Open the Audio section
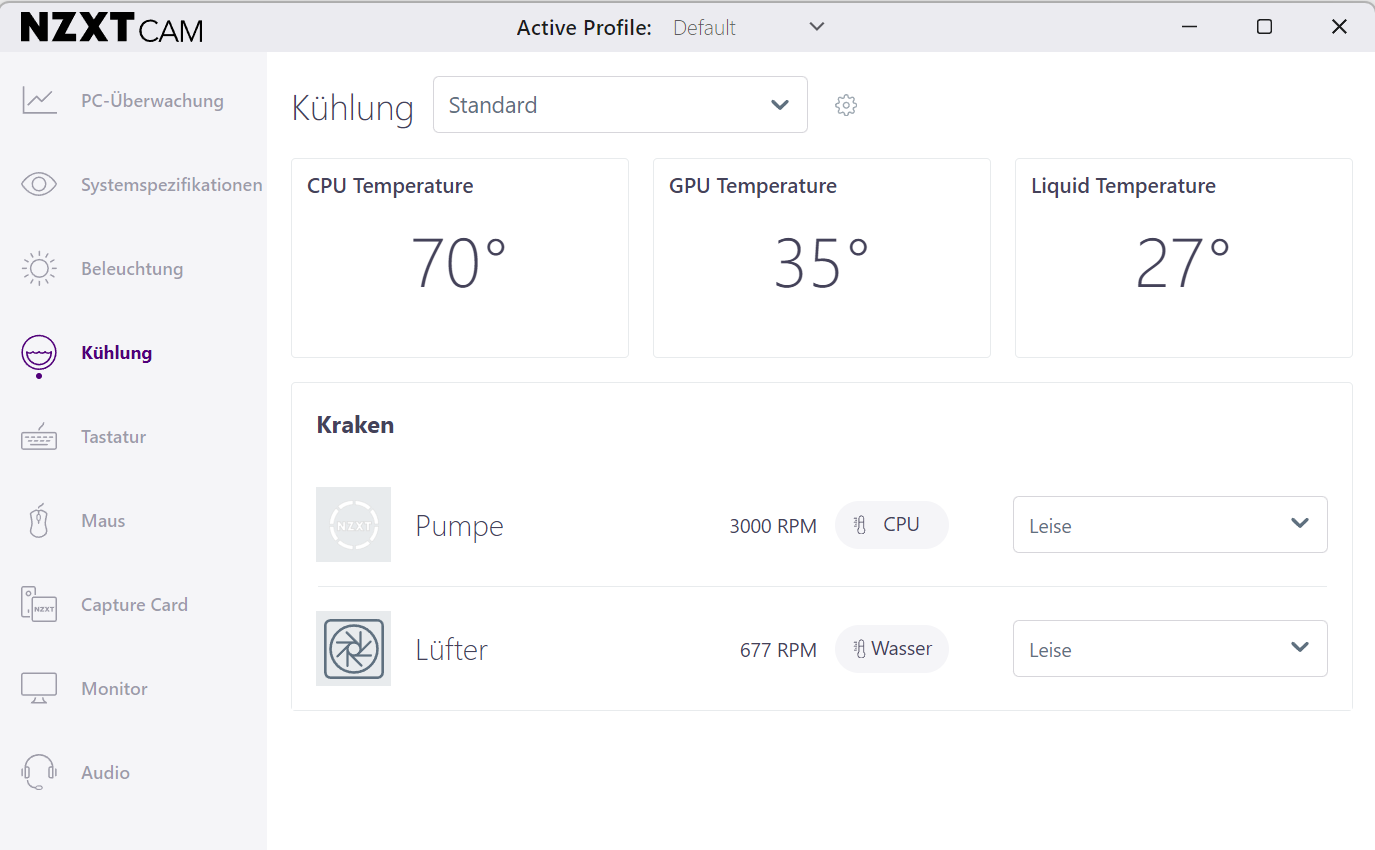This screenshot has width=1375, height=850. tap(133, 772)
